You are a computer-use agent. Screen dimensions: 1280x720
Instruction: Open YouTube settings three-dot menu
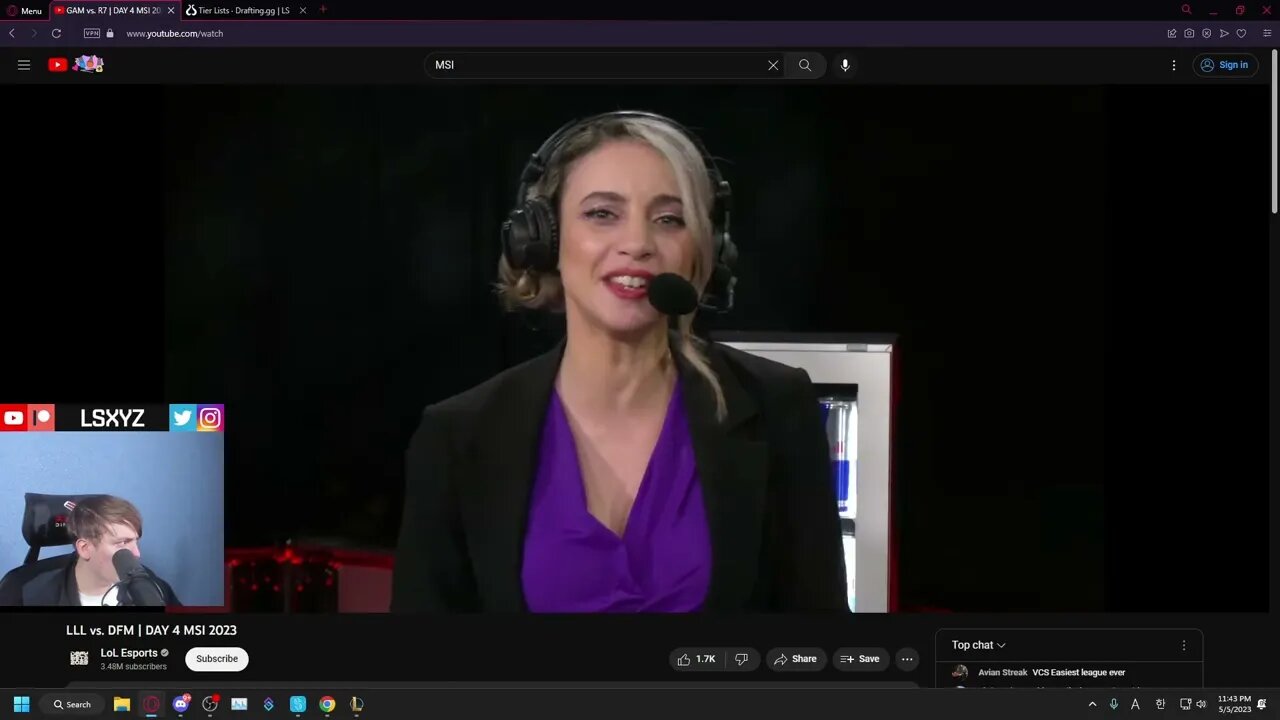coord(1174,65)
